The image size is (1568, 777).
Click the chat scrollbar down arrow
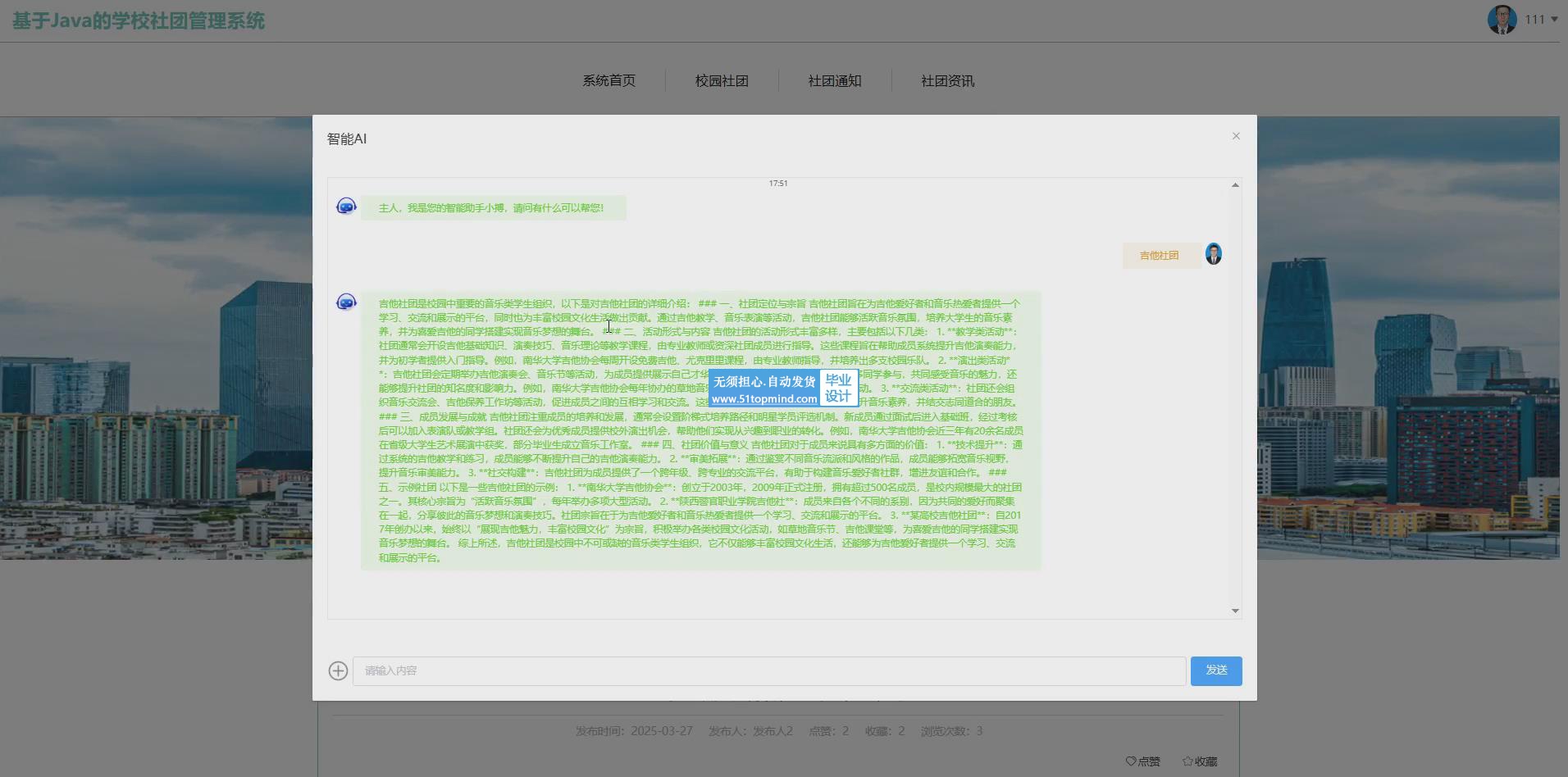[x=1235, y=611]
